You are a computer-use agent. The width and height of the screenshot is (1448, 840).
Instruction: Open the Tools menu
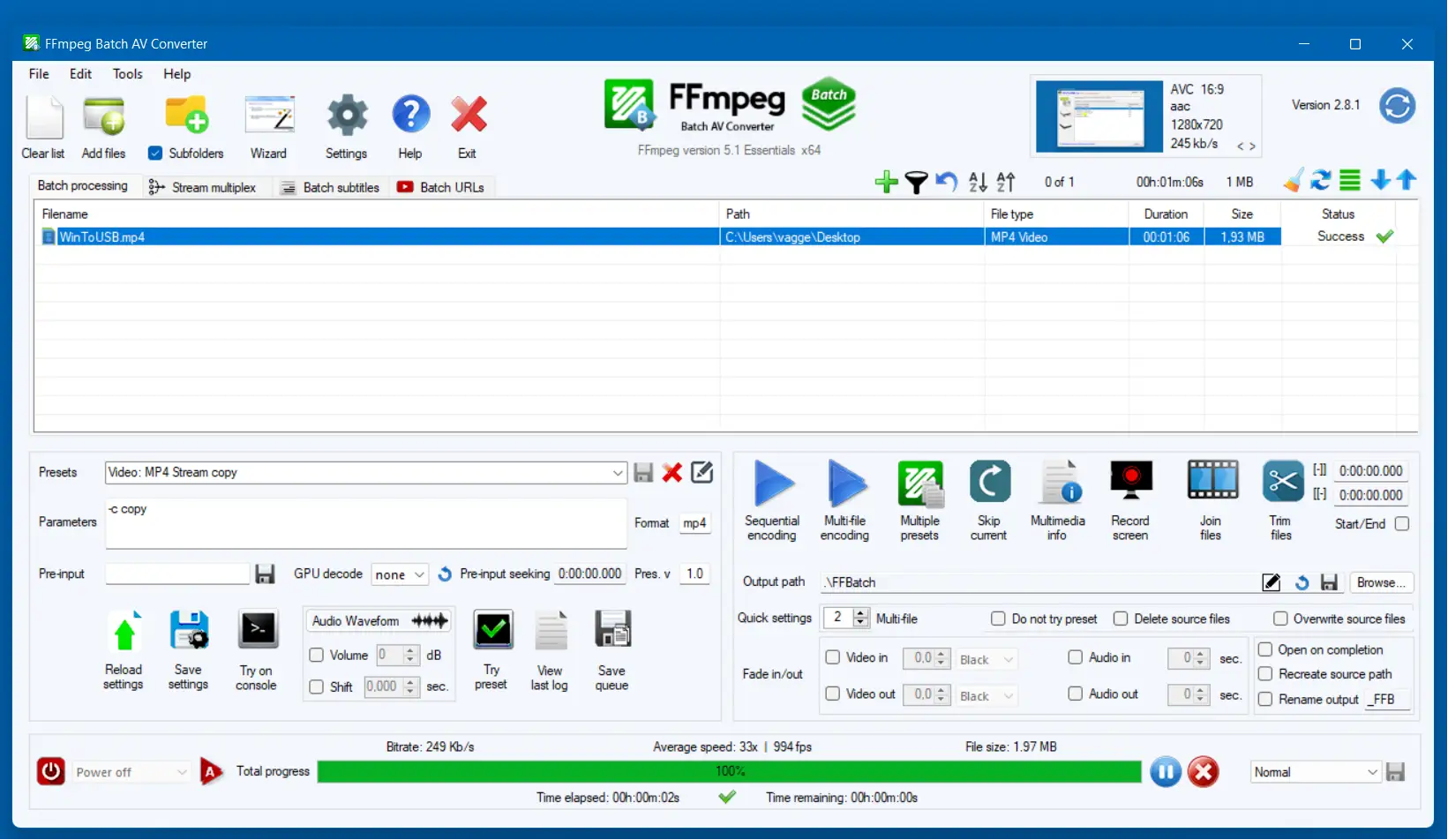click(127, 74)
